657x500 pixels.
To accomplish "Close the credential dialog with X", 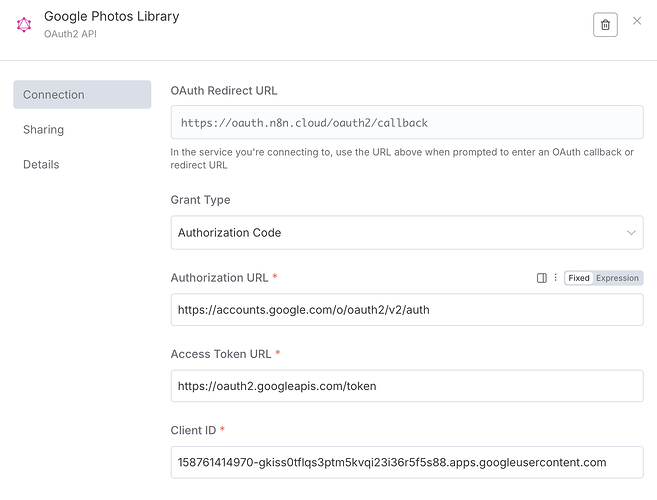I will coord(637,21).
